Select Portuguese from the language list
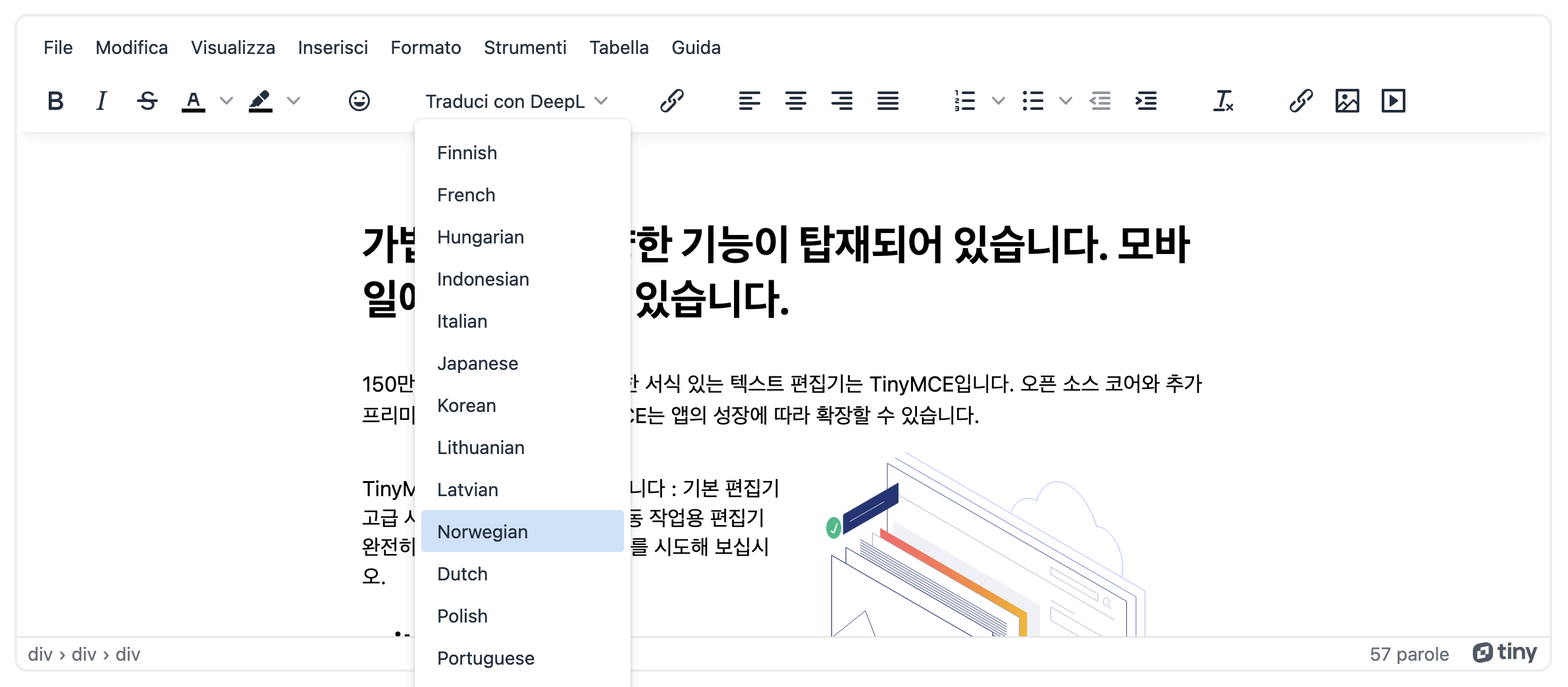 (x=523, y=657)
